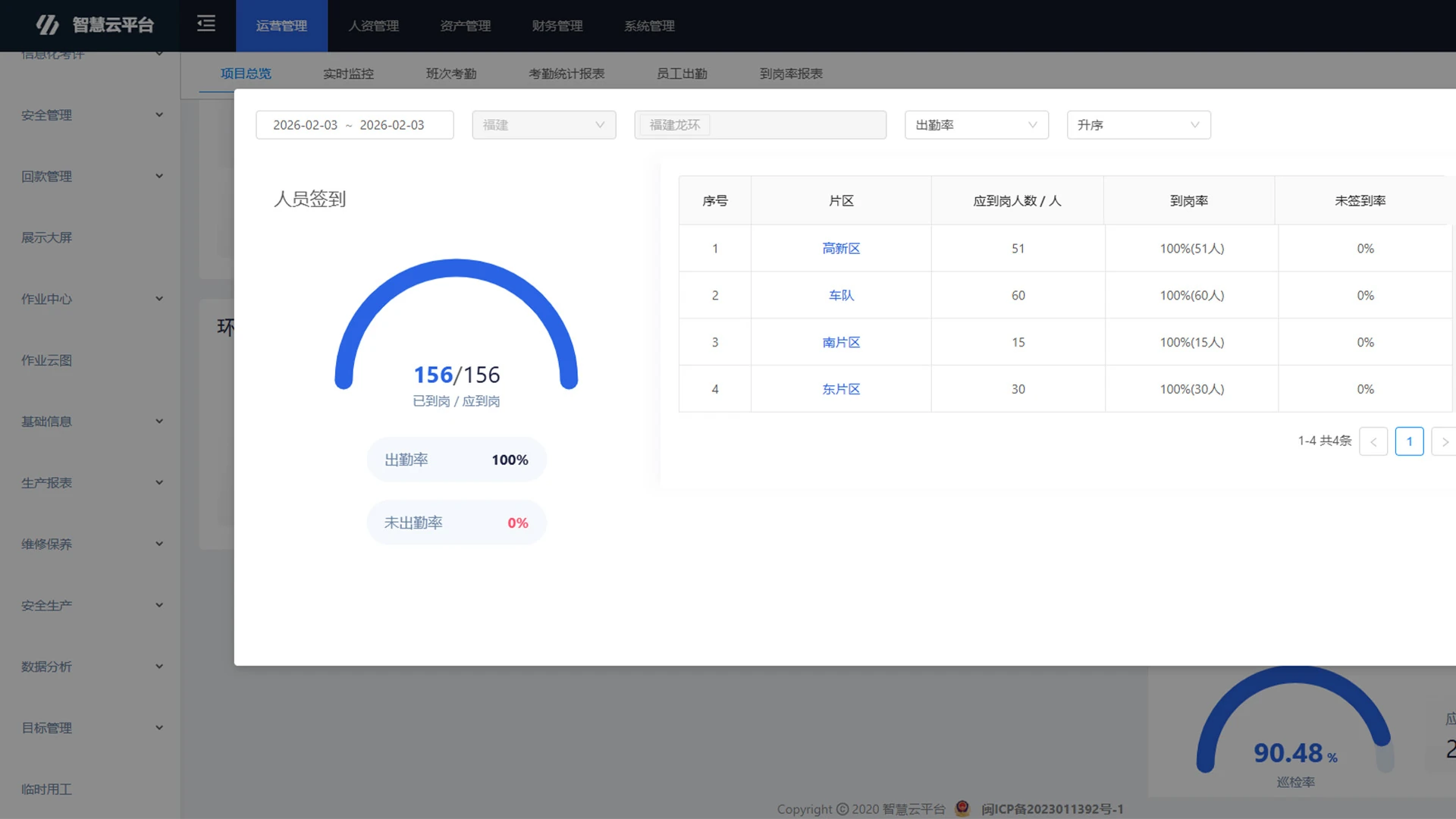Click the 智慧云平台 logo icon
The height and width of the screenshot is (819, 1456).
[47, 25]
